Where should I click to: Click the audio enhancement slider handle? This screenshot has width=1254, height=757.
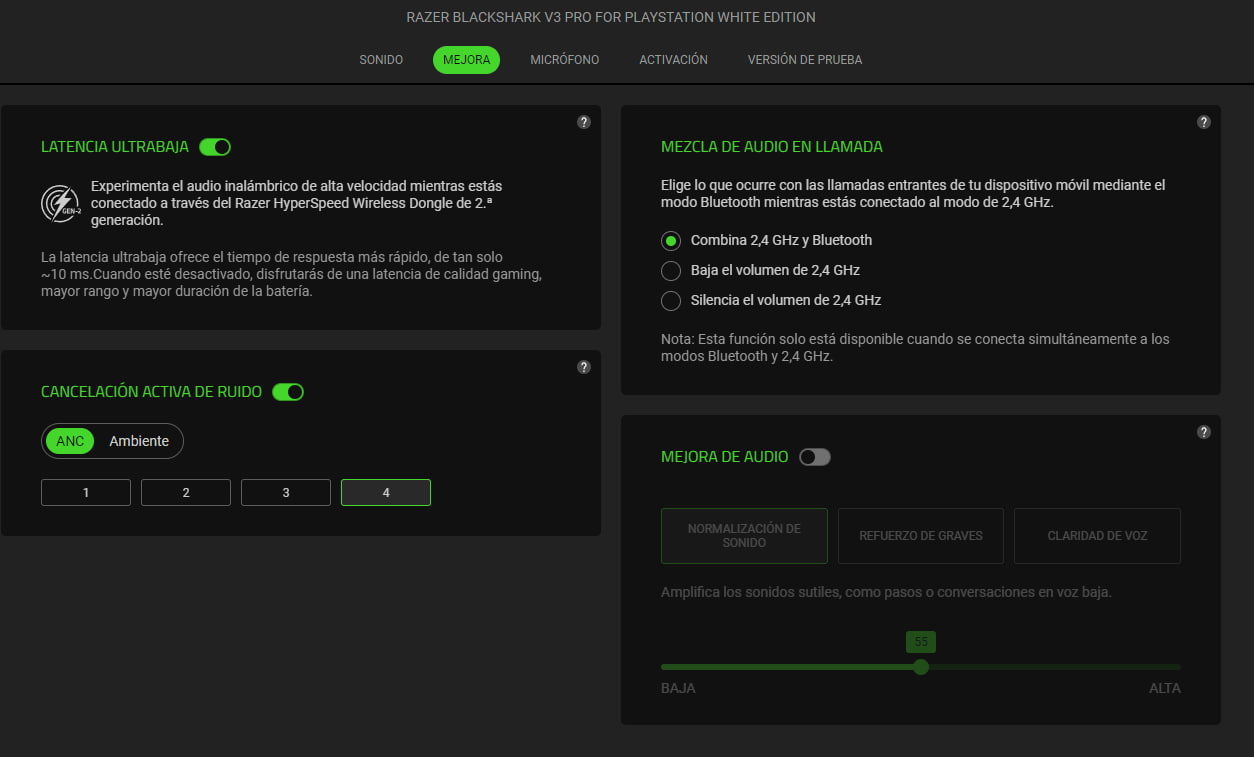tap(921, 667)
